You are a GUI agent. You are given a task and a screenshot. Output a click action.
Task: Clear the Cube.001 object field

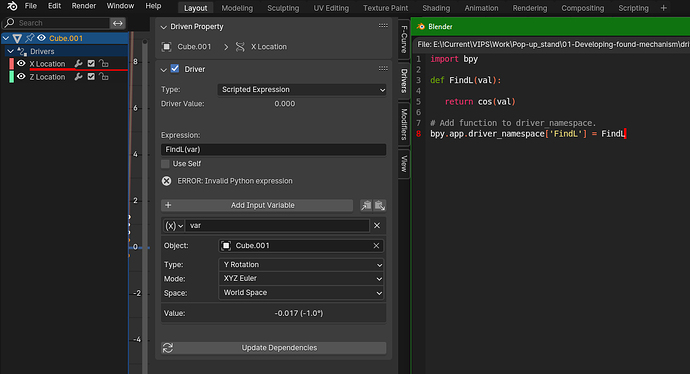coord(376,246)
